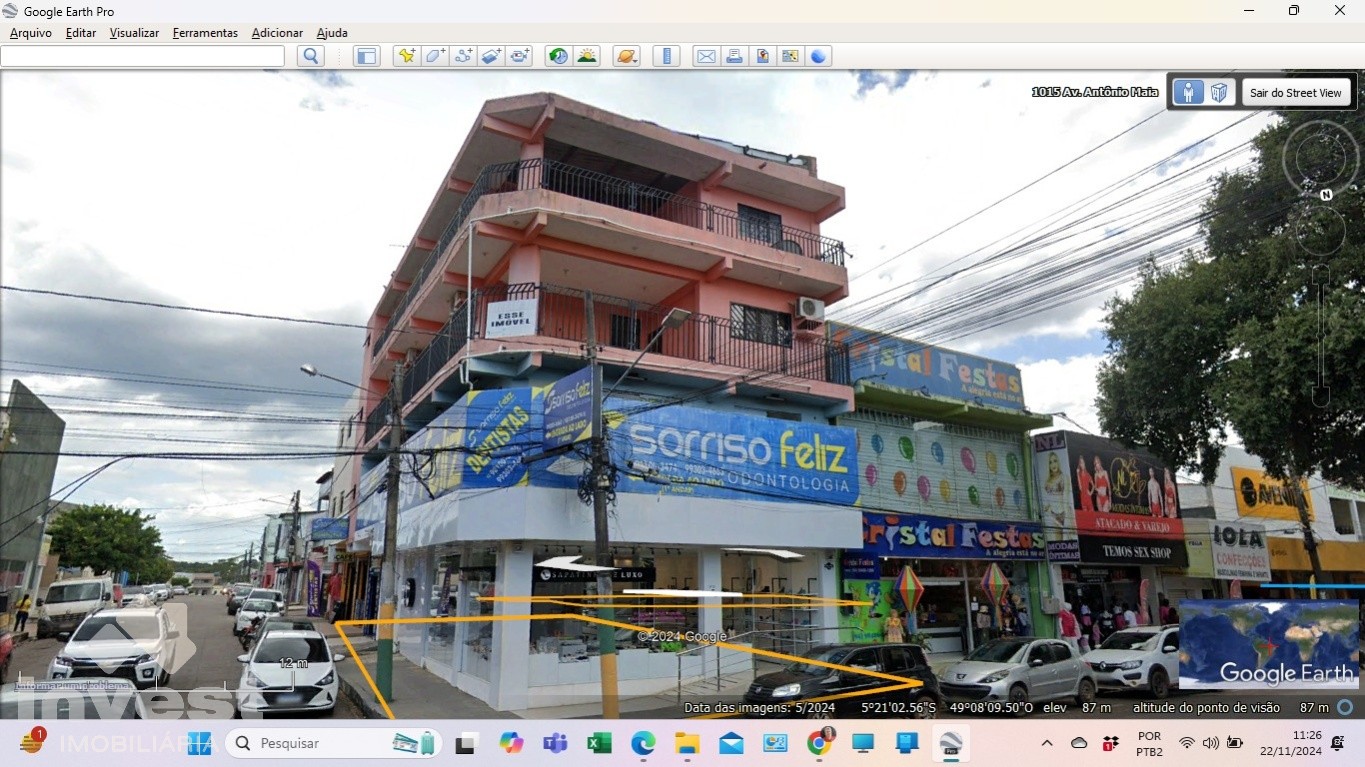Add a placemark with the pushpin icon

406,56
